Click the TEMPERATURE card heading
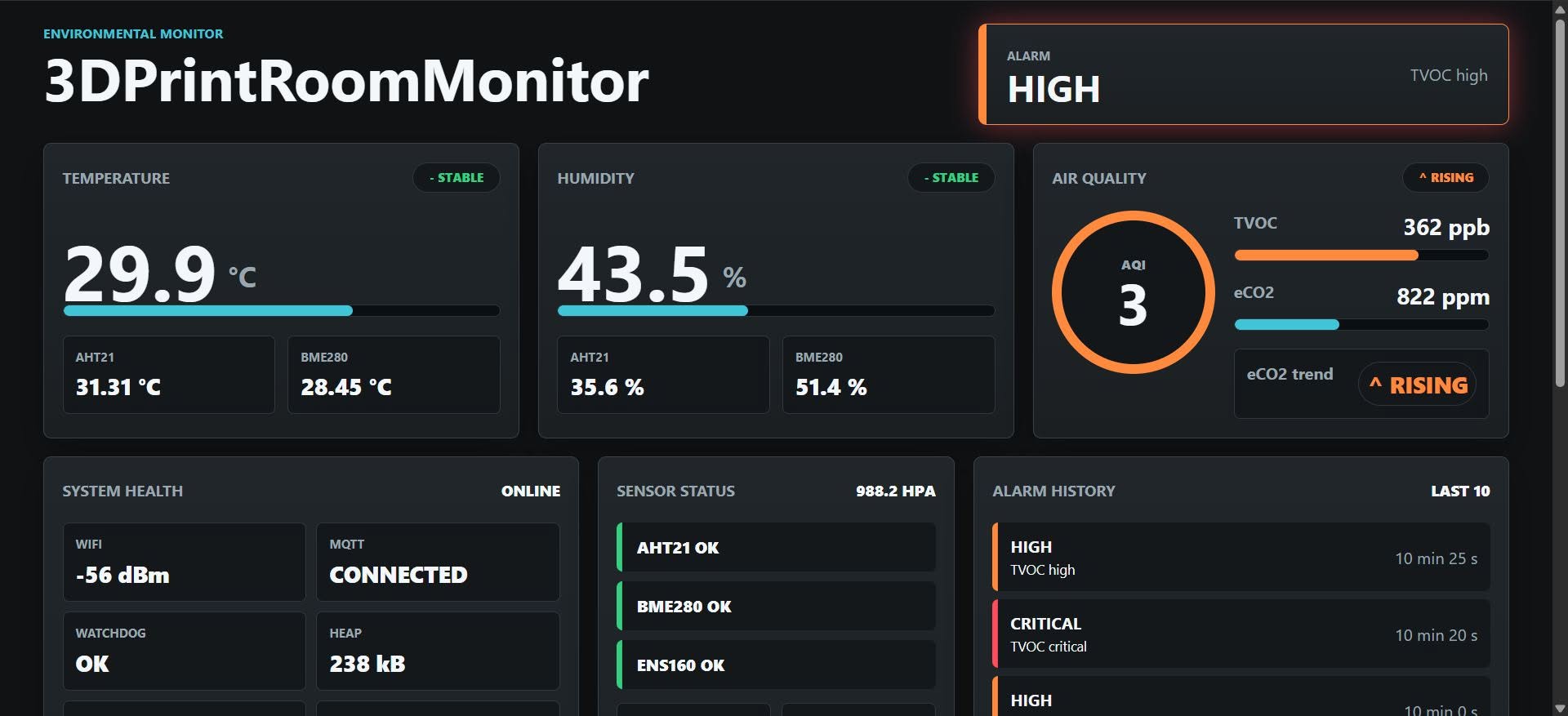 click(x=116, y=178)
